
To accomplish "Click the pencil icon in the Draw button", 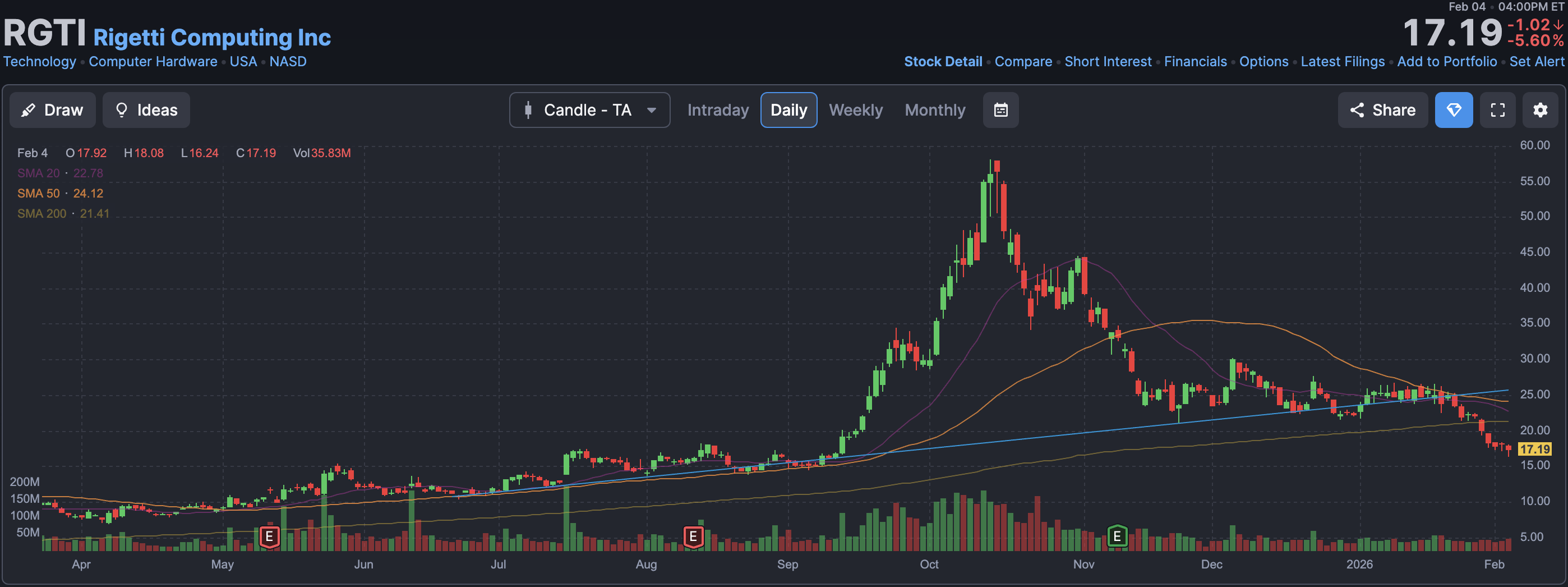I will click(28, 110).
